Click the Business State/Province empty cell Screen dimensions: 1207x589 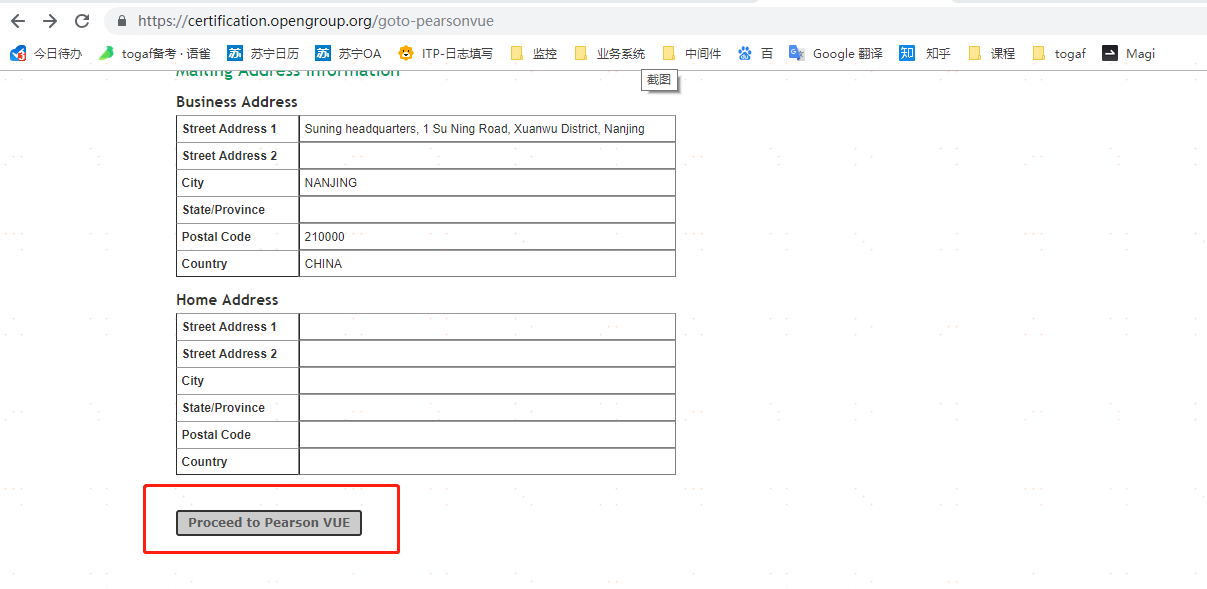(x=487, y=210)
